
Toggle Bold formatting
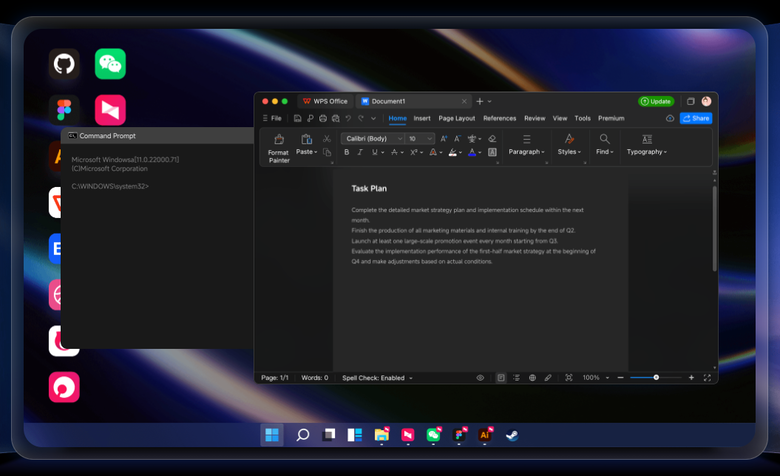(x=347, y=152)
